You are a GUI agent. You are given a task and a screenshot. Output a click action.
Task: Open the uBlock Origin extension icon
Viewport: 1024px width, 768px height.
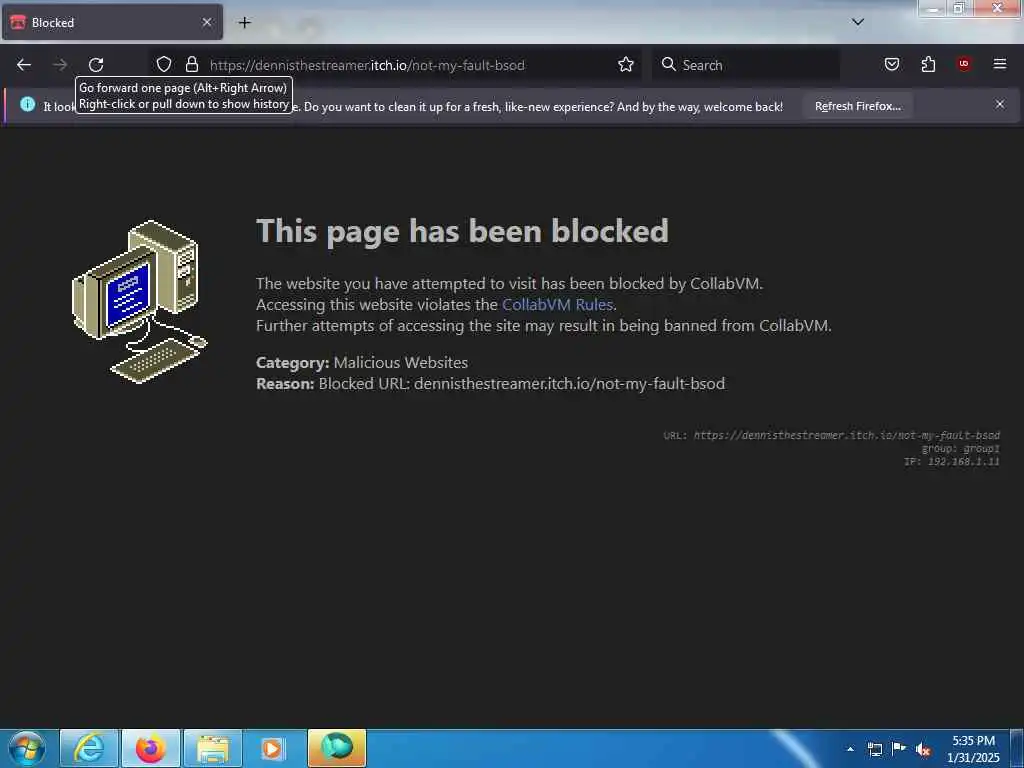click(964, 64)
